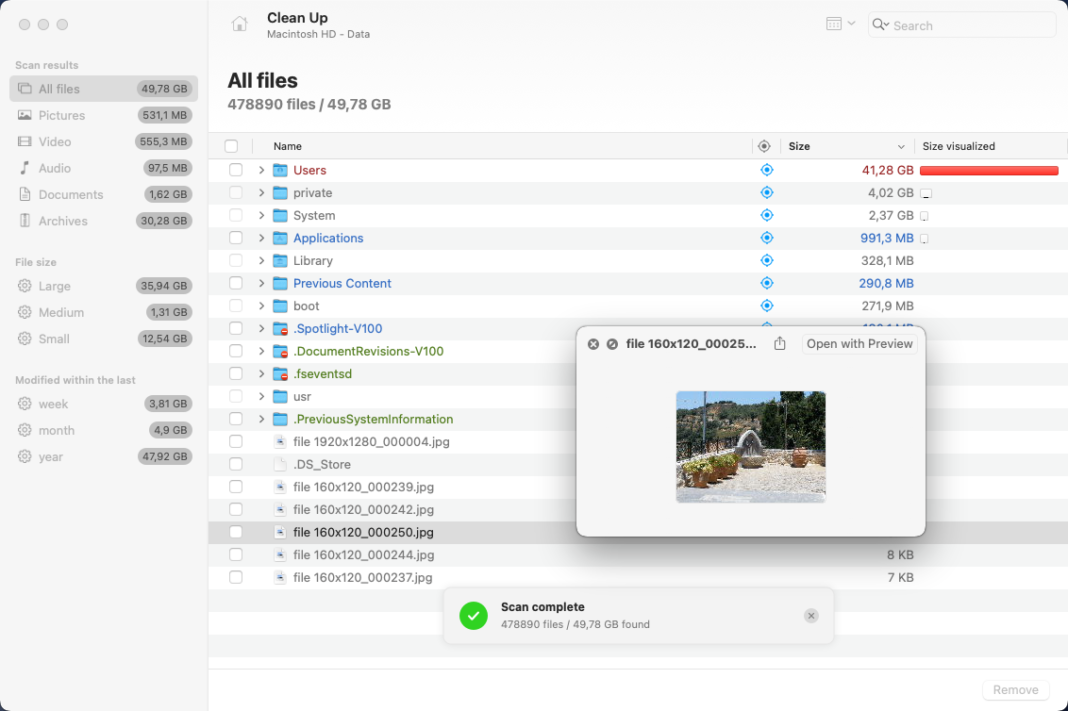
Task: Check the box next to the Applications folder
Action: coord(235,238)
